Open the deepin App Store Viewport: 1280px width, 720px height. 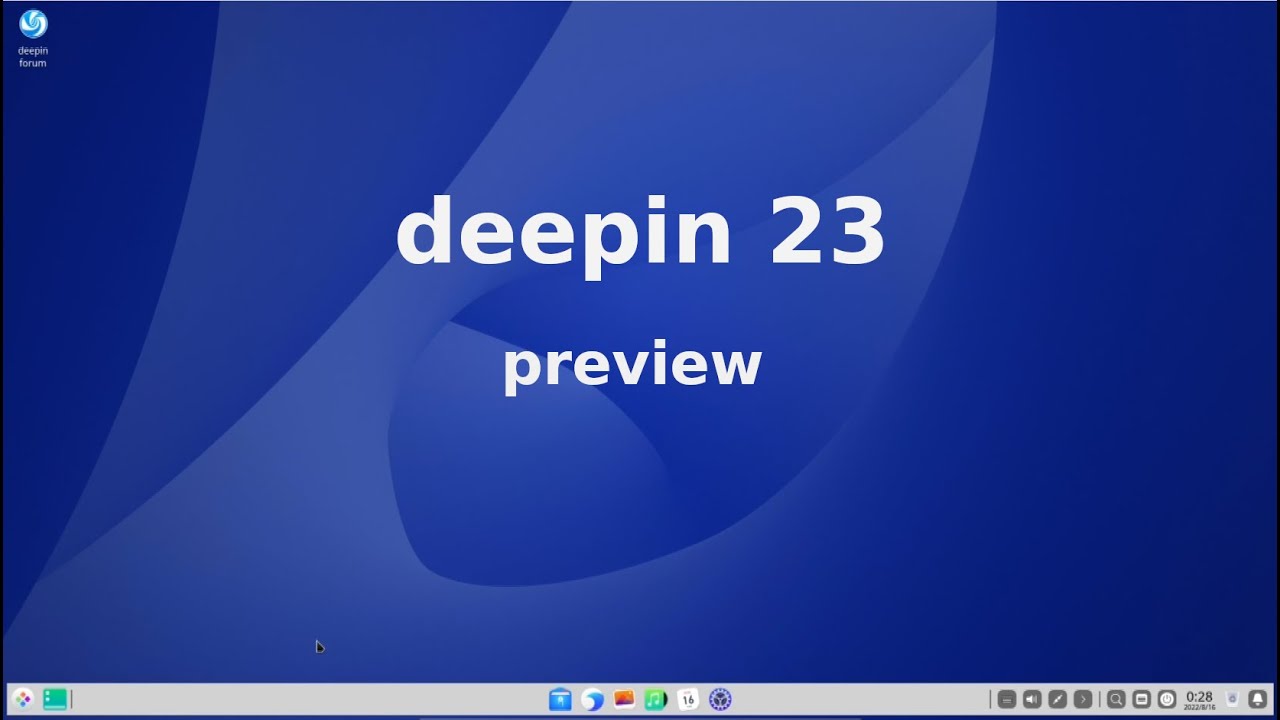coord(560,699)
